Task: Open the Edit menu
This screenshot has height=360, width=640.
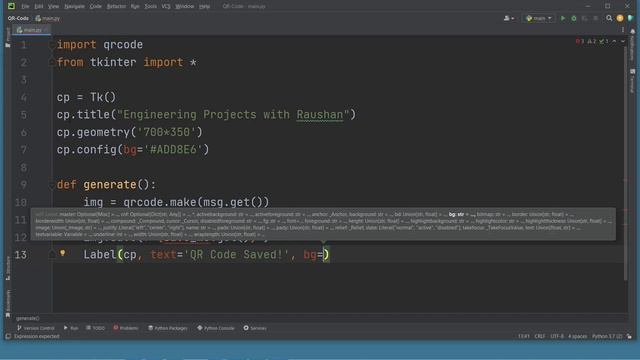Action: coord(38,7)
